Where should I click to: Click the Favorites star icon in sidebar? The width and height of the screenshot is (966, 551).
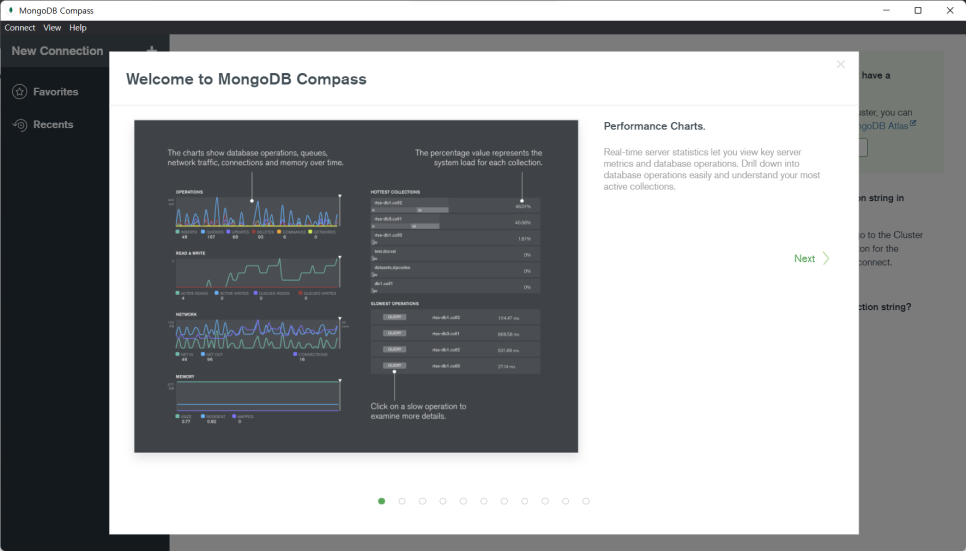(x=20, y=92)
